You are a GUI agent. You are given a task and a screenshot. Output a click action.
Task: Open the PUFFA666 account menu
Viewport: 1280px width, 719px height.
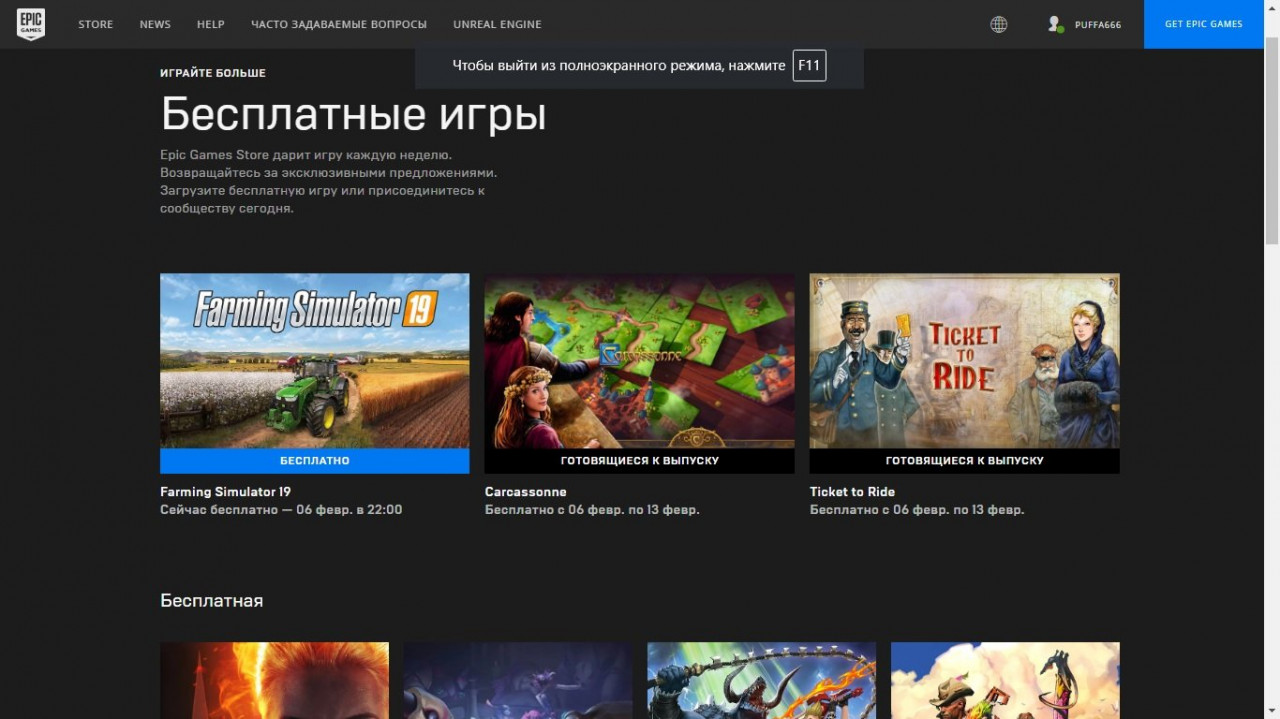[x=1097, y=24]
